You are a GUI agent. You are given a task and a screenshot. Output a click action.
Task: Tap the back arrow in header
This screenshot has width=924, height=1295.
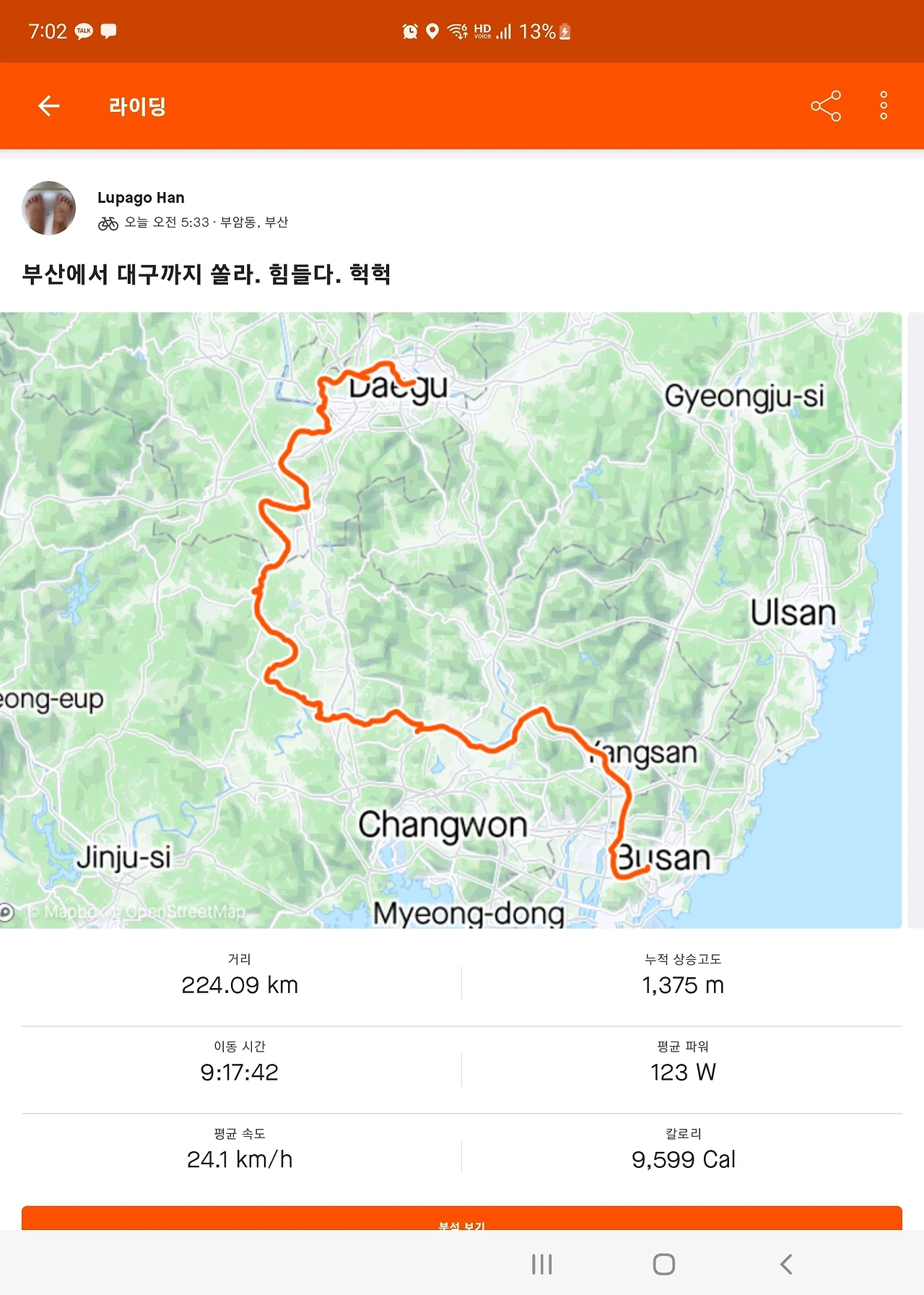click(x=48, y=106)
